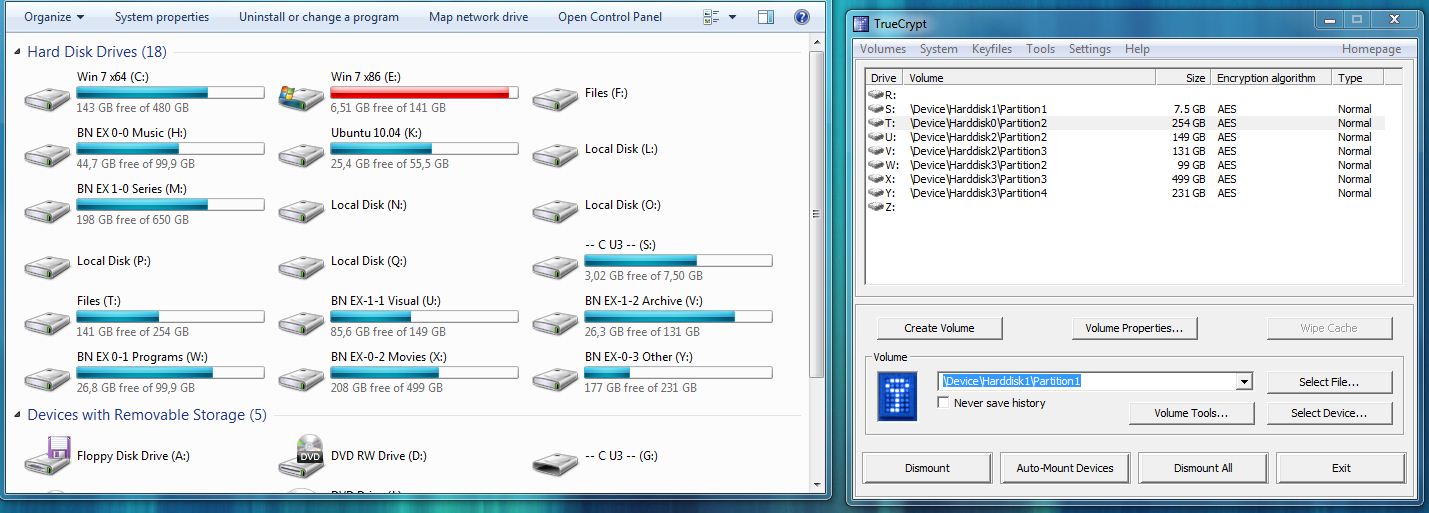Open the Organize dropdown menu
Screen dimensions: 1429x513
[x=54, y=17]
